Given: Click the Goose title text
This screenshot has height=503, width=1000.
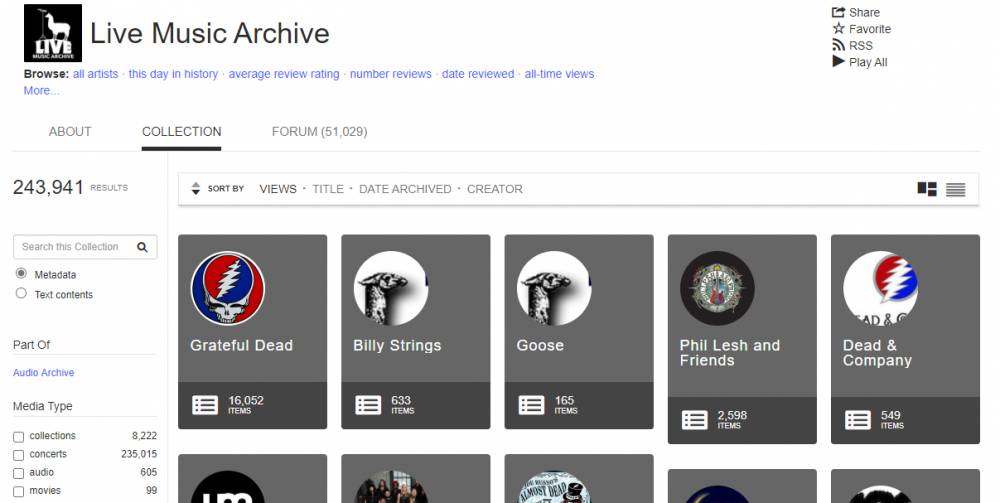Looking at the screenshot, I should click(x=540, y=345).
